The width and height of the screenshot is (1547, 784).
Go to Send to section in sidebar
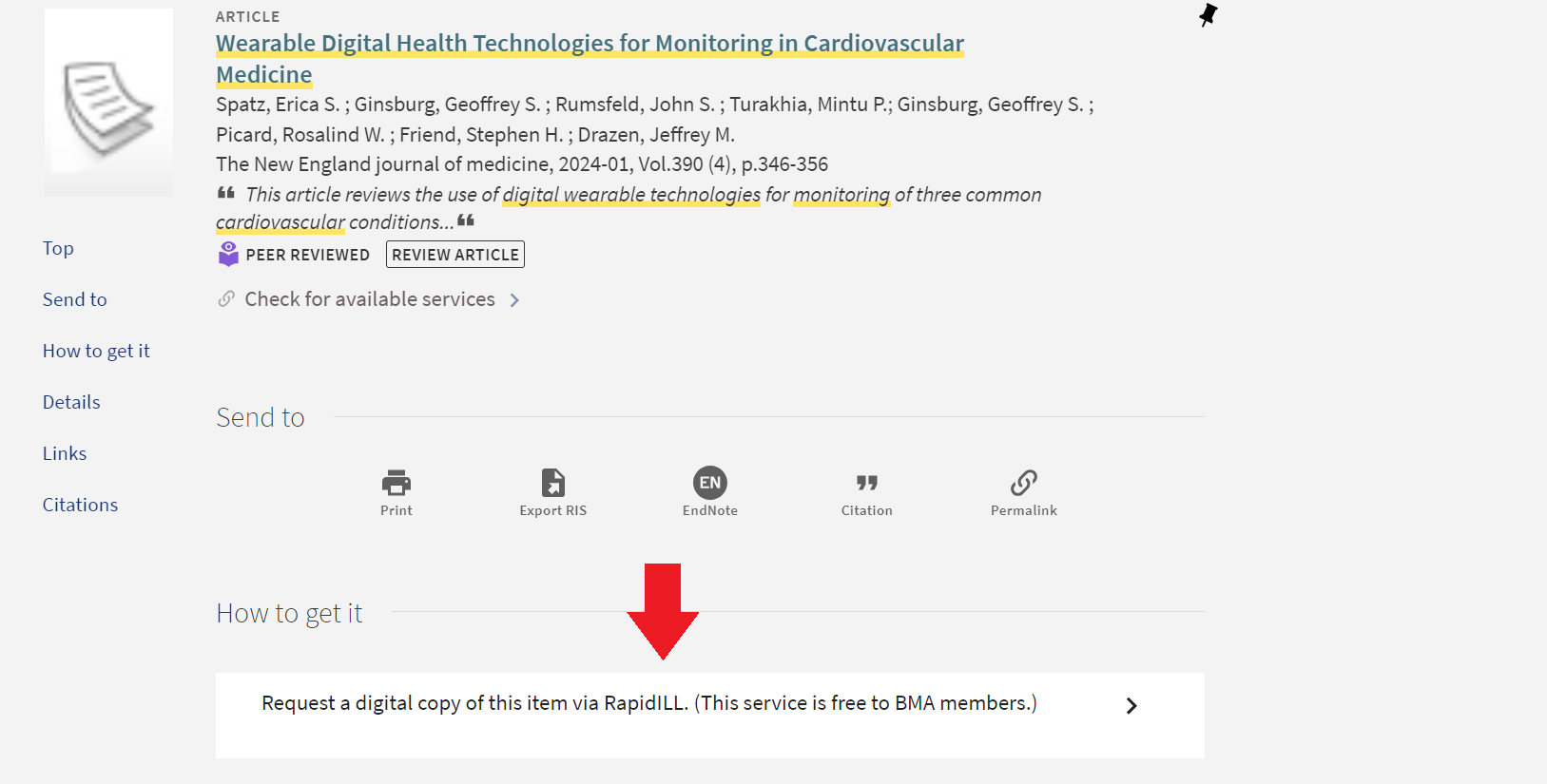(x=74, y=299)
